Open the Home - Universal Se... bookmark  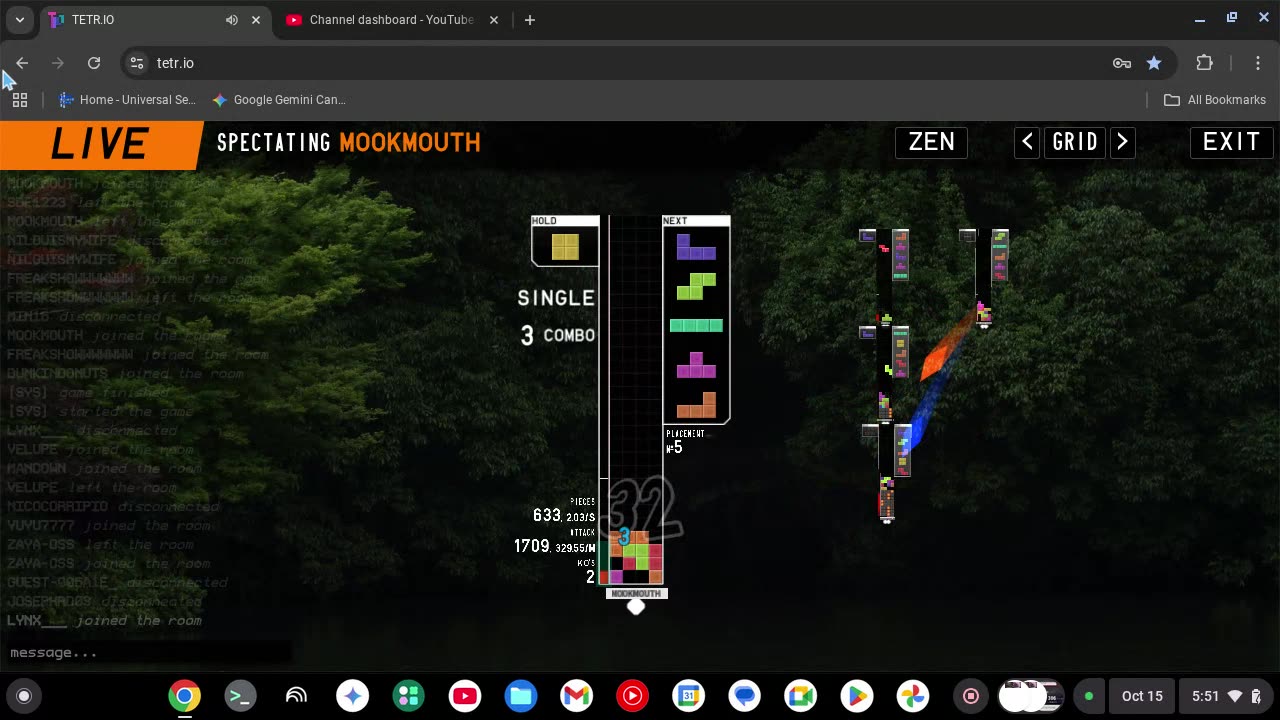click(127, 100)
